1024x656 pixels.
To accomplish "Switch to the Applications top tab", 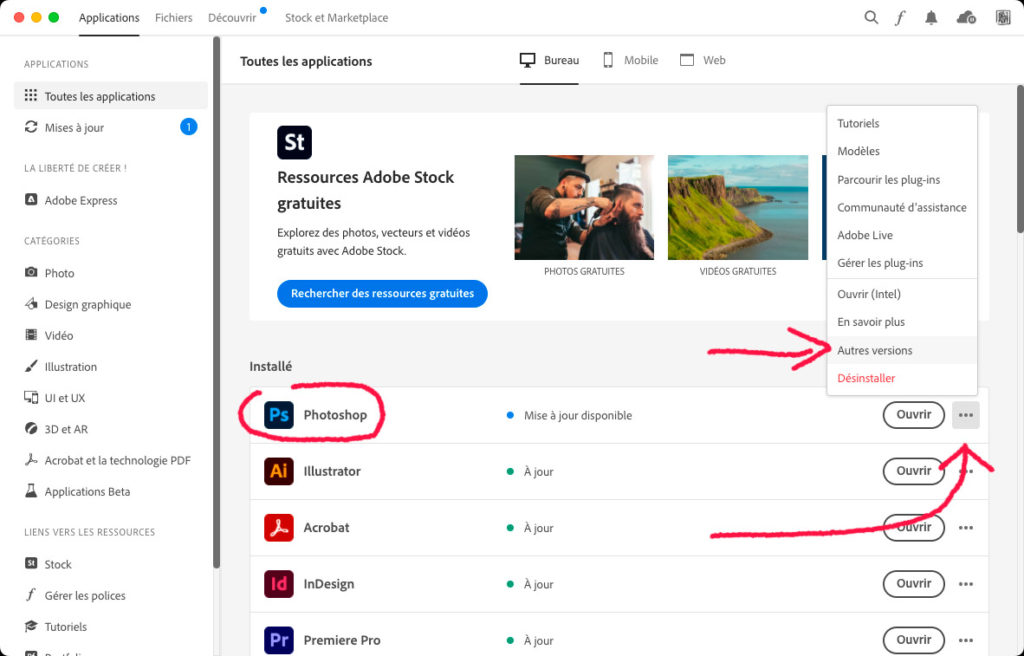I will click(x=109, y=18).
